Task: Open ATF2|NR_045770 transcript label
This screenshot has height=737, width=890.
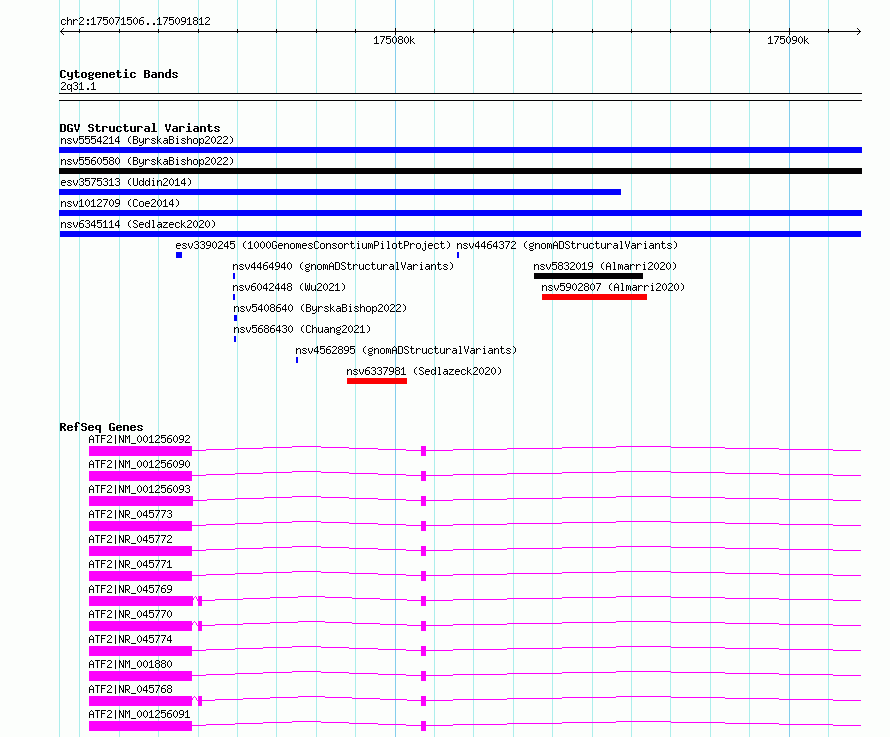Action: pos(131,614)
